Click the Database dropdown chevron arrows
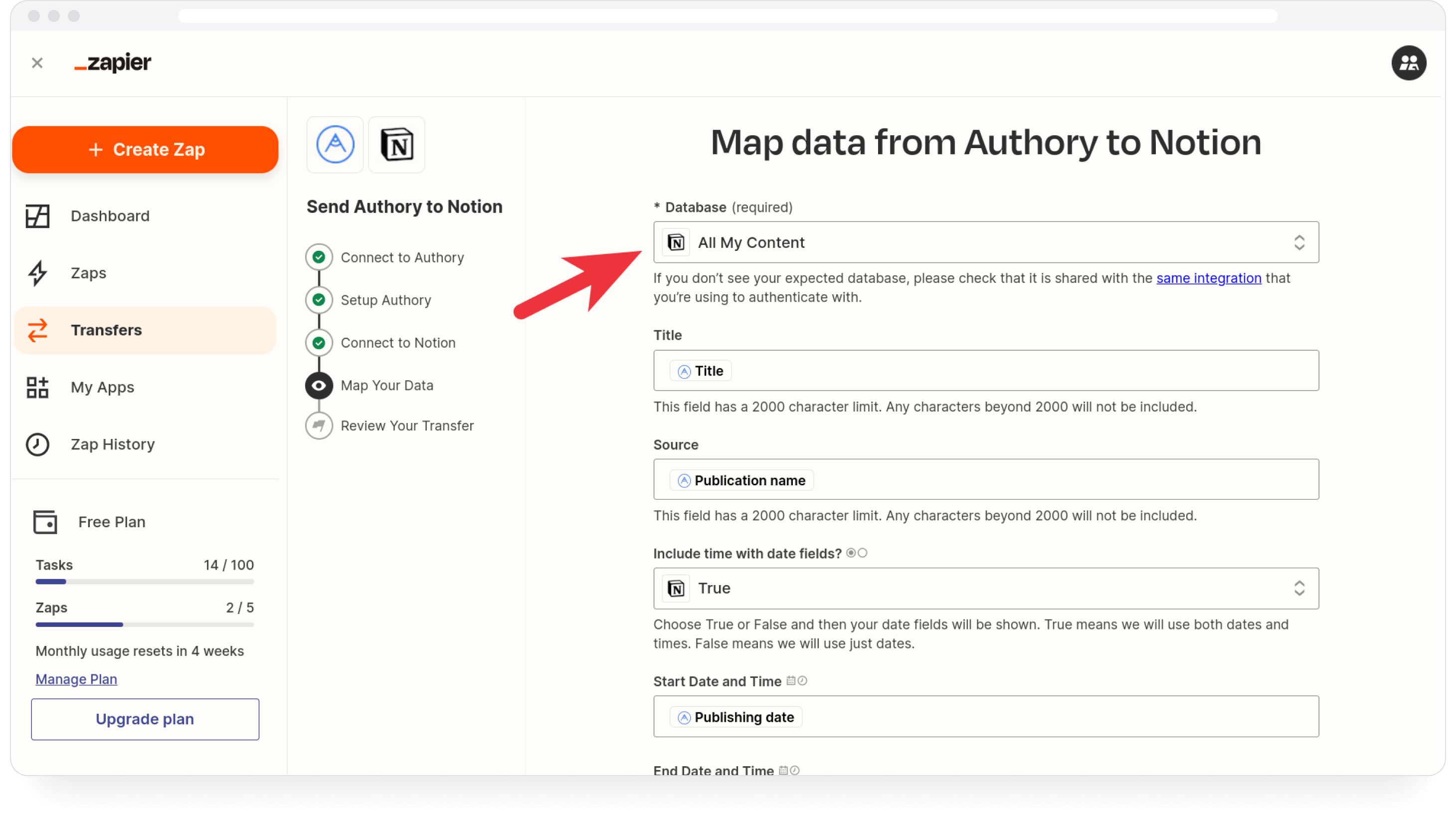This screenshot has width=1456, height=826. click(x=1299, y=243)
